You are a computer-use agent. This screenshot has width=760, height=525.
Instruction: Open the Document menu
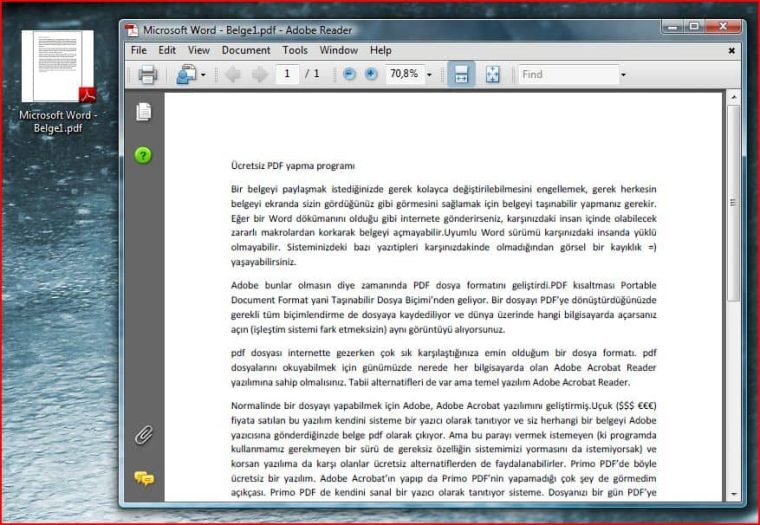pyautogui.click(x=246, y=50)
